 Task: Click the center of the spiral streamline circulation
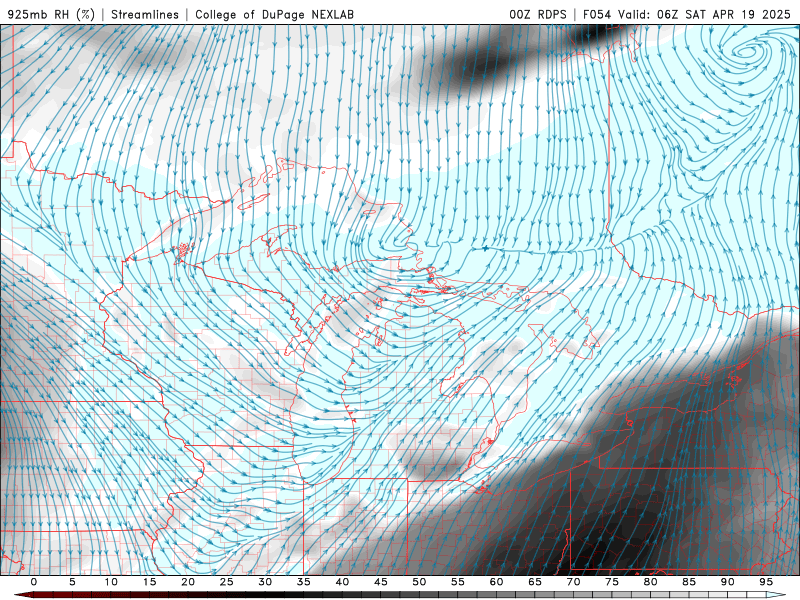(747, 51)
